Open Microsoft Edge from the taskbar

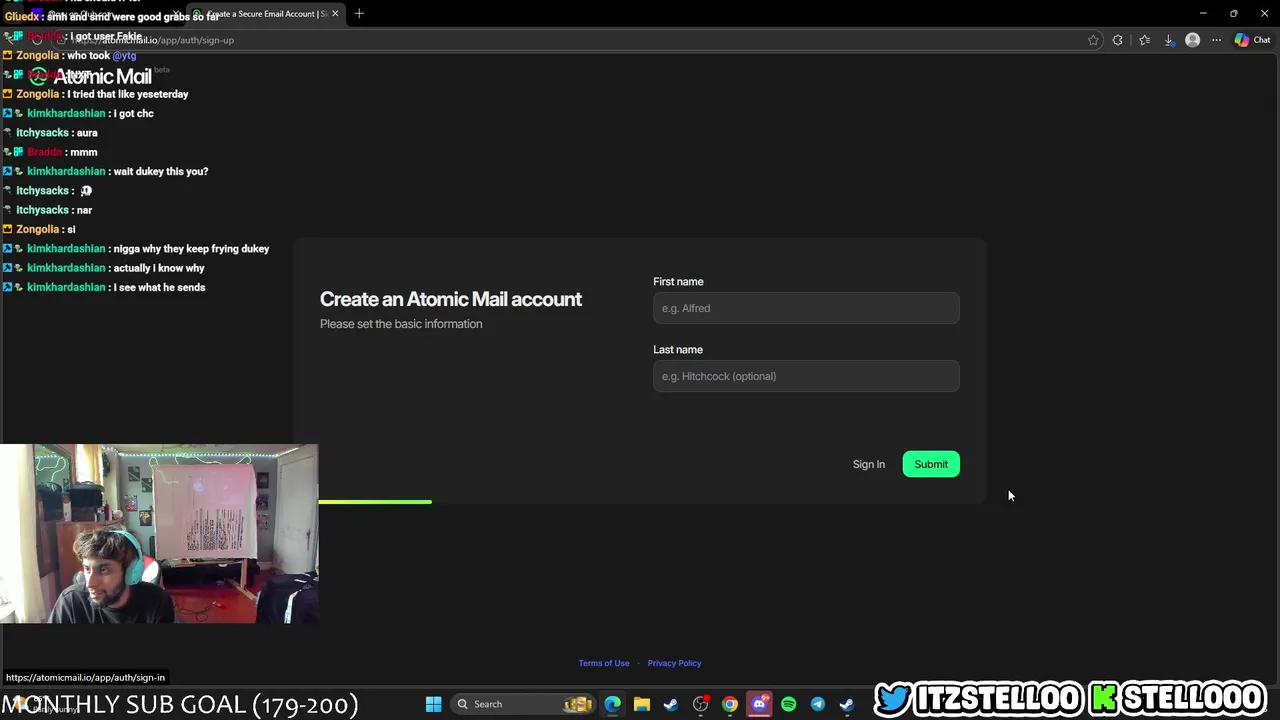tap(613, 704)
